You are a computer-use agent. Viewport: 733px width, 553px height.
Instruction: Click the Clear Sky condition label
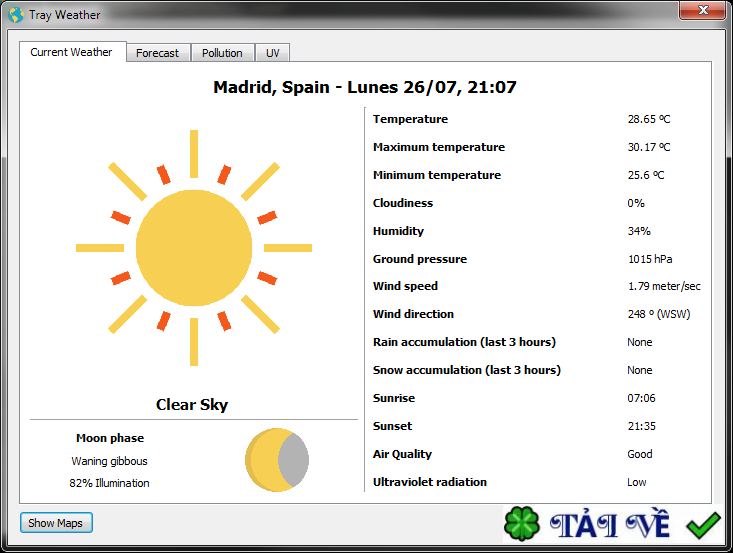pyautogui.click(x=192, y=405)
